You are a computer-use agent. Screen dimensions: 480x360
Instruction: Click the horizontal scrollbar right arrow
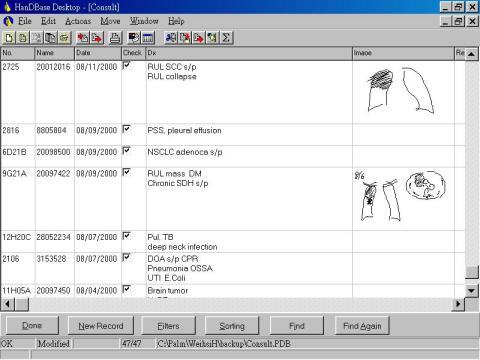[x=458, y=304]
